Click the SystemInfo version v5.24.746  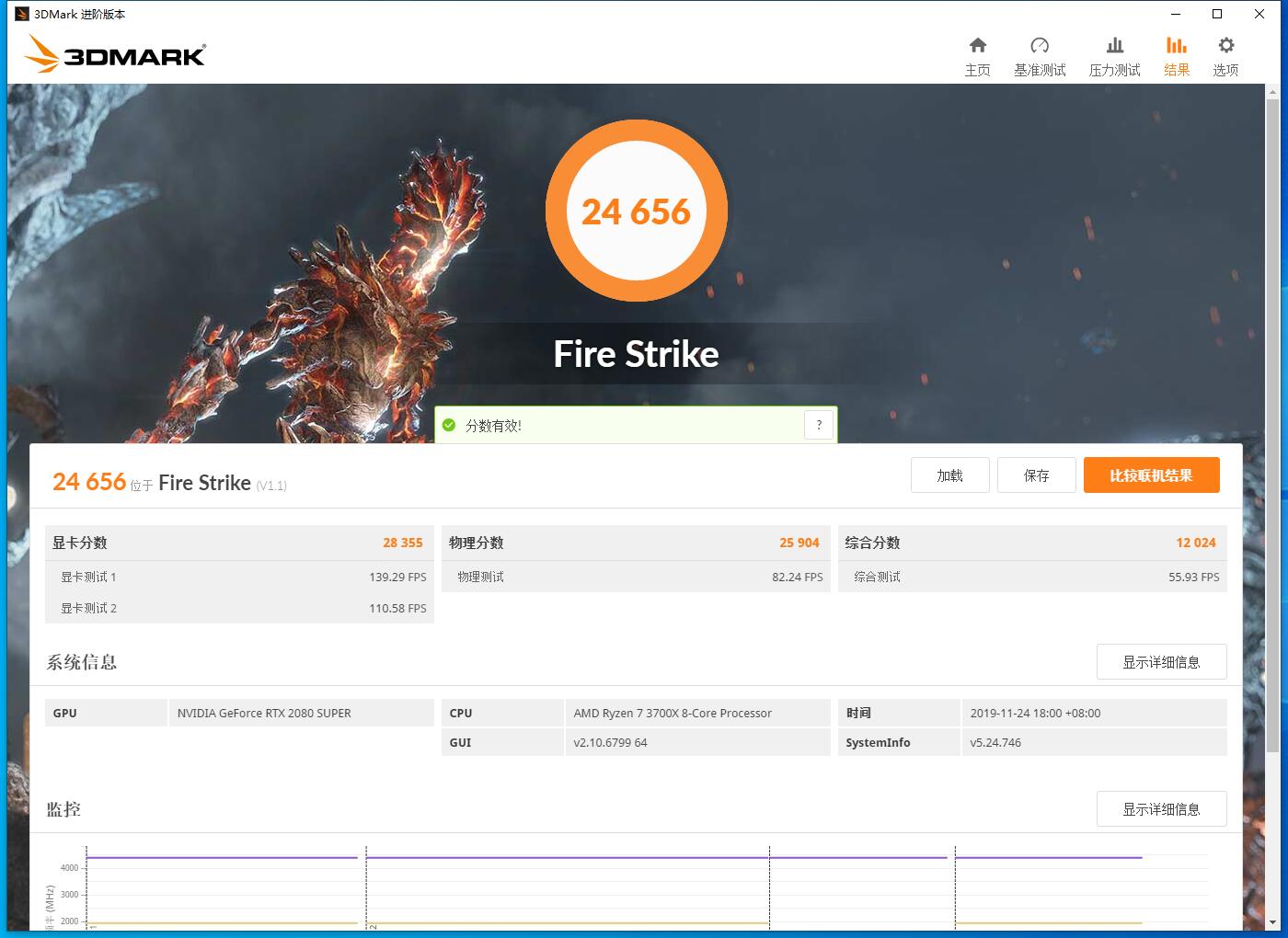click(995, 742)
